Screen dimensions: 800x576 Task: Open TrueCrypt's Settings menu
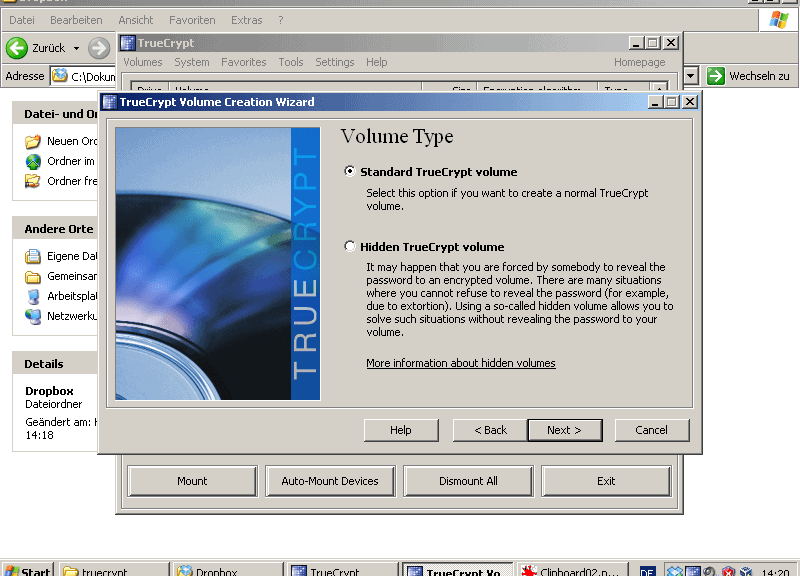[x=335, y=62]
